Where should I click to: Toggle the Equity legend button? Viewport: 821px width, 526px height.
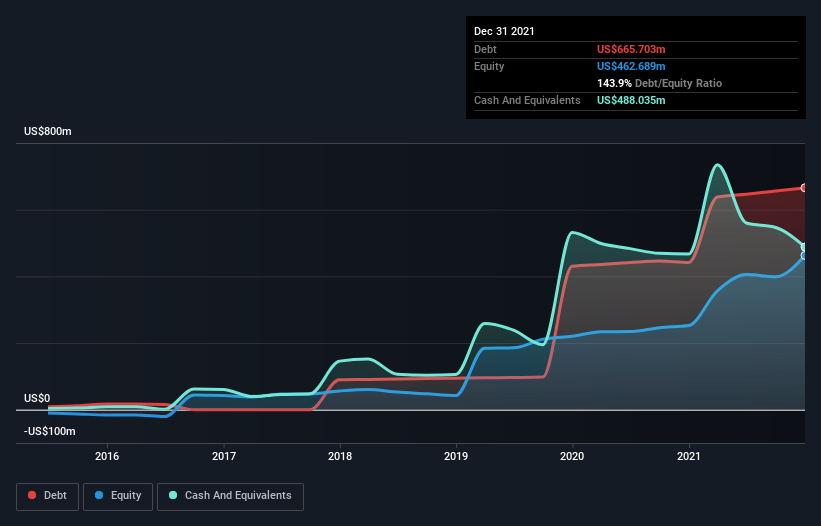[118, 496]
